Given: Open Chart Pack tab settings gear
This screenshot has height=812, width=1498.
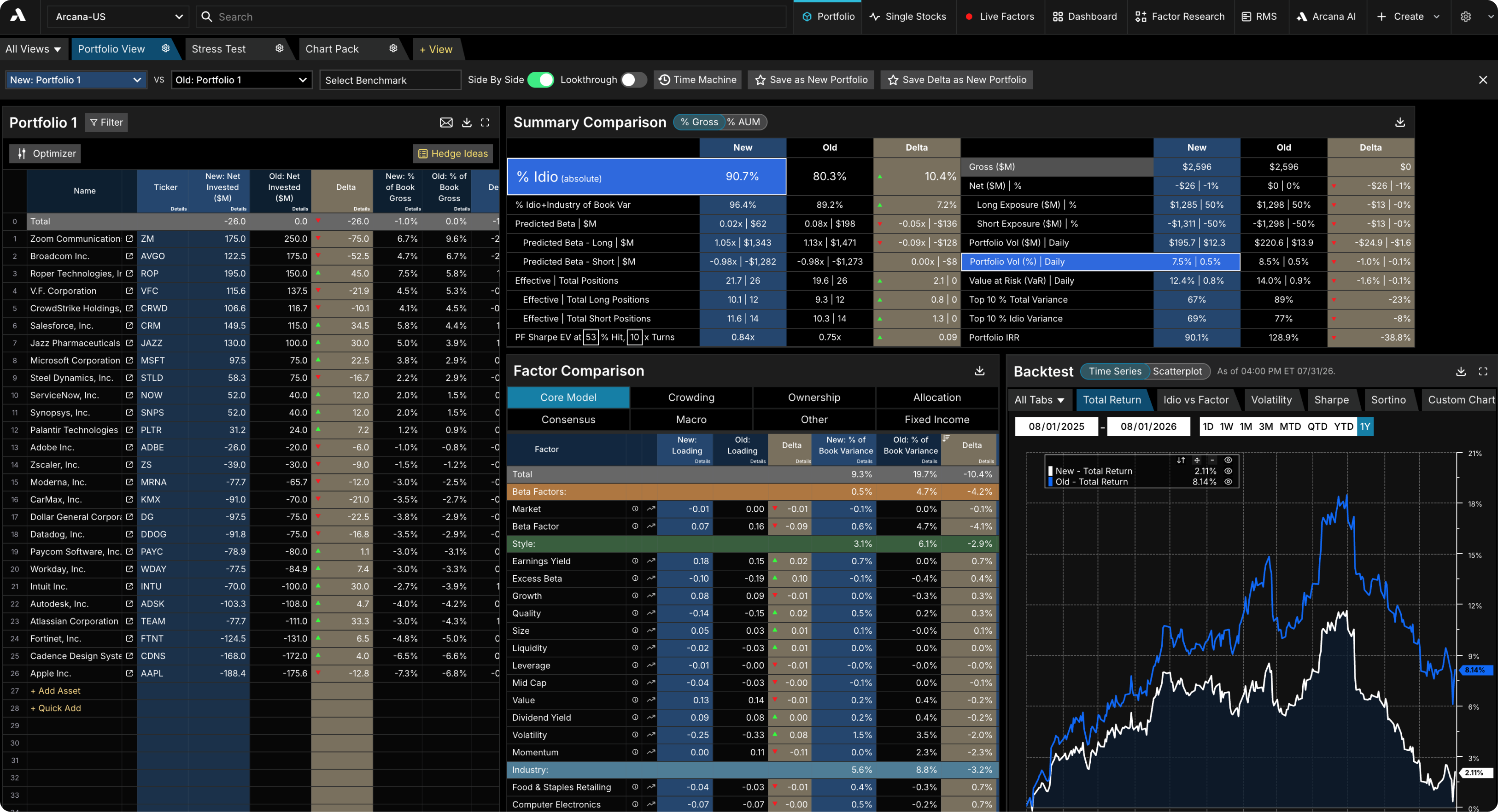Looking at the screenshot, I should (393, 48).
